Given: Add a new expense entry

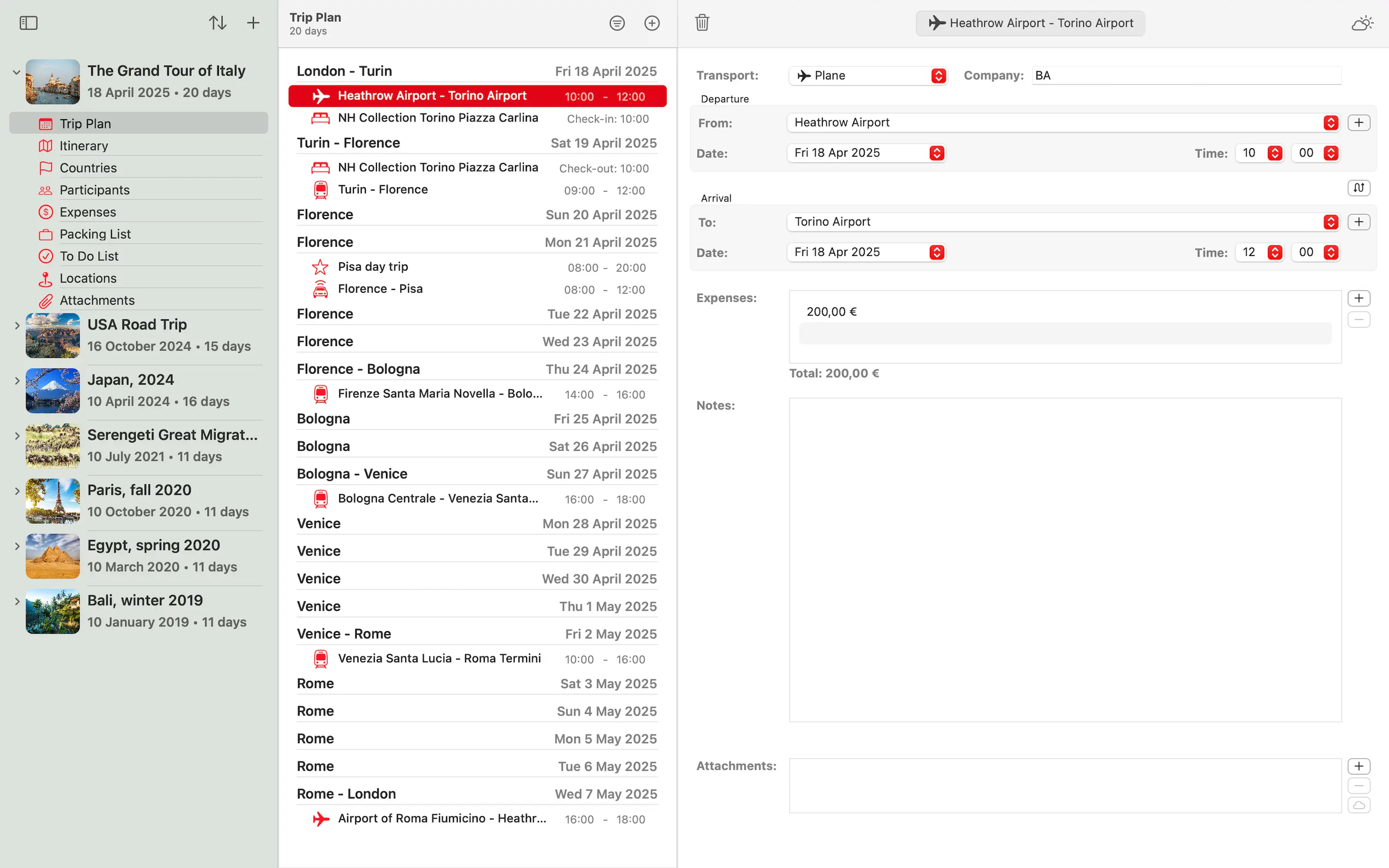Looking at the screenshot, I should pyautogui.click(x=1359, y=298).
